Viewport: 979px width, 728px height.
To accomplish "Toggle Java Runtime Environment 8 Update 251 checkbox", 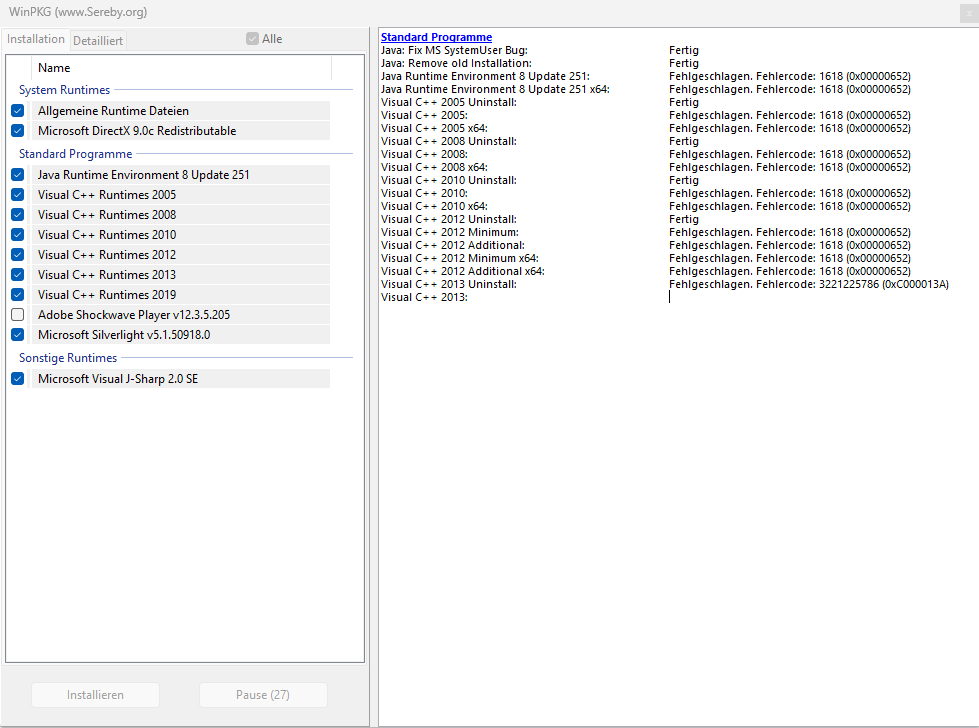I will (17, 175).
